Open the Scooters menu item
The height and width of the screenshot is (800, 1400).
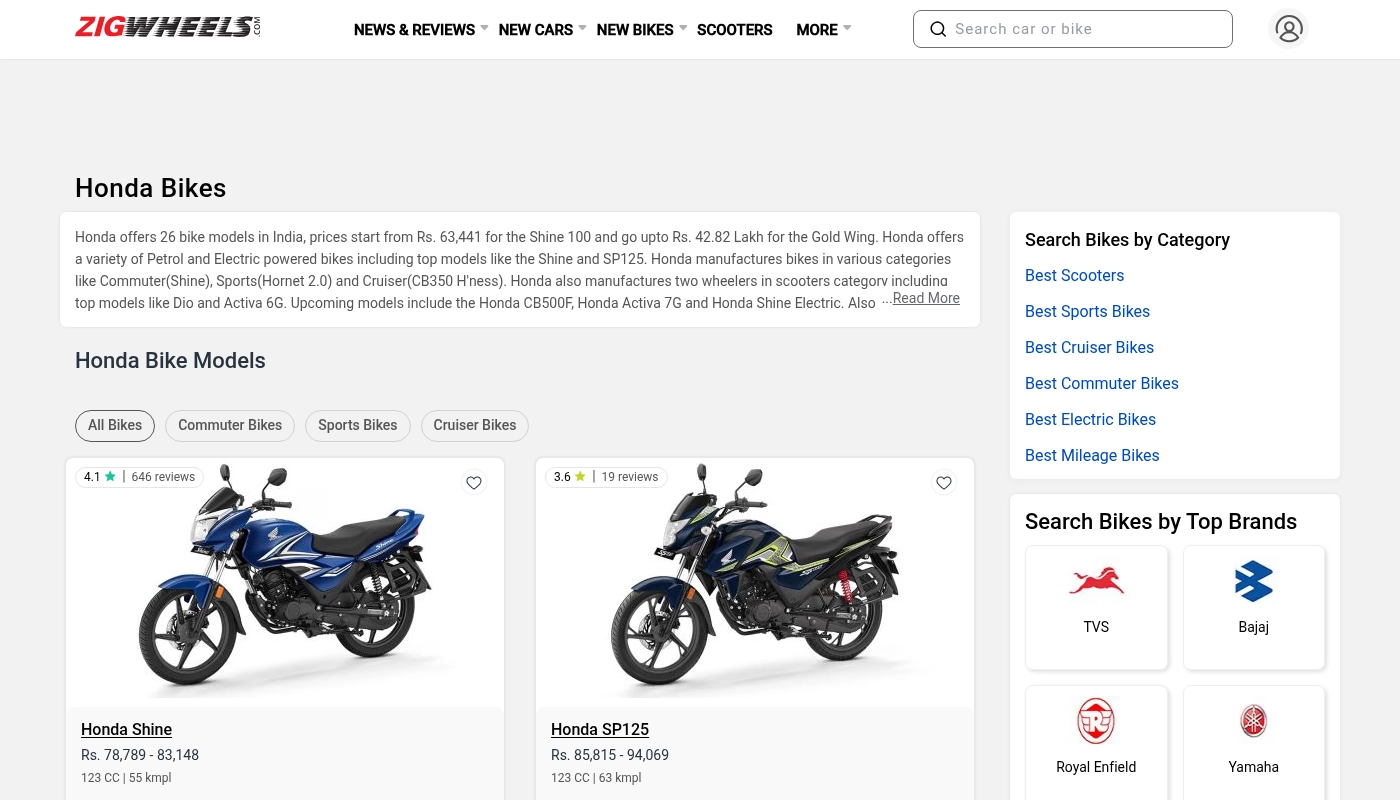coord(734,30)
